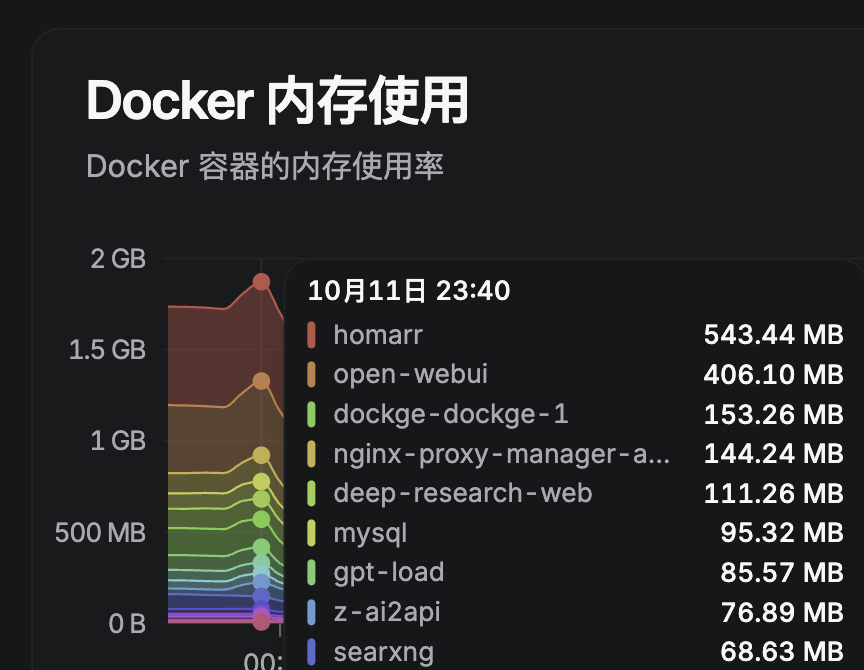Click the 111.26 MB value
Viewport: 864px width, 670px height.
click(x=774, y=493)
